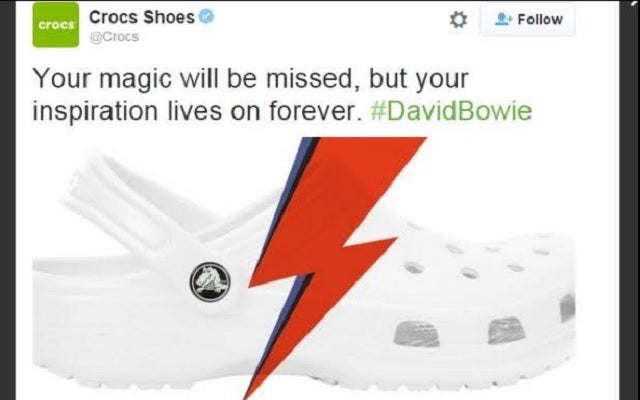The width and height of the screenshot is (640, 400).
Task: Click the @Crocs handle
Action: (x=114, y=37)
